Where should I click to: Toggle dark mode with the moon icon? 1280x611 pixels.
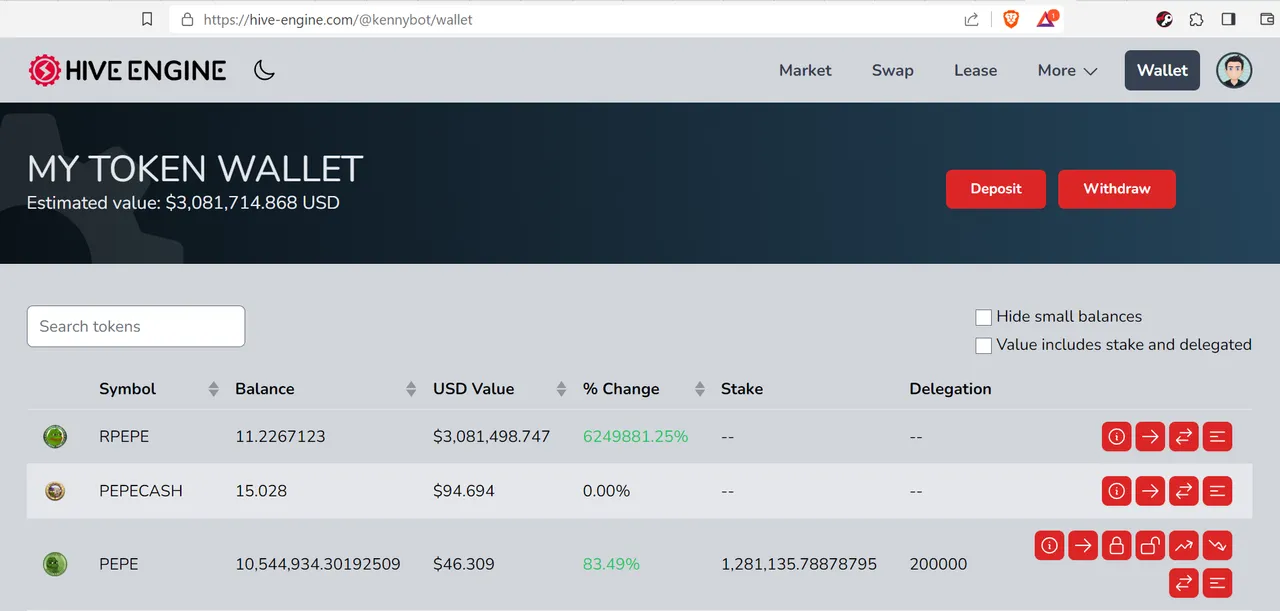coord(264,70)
